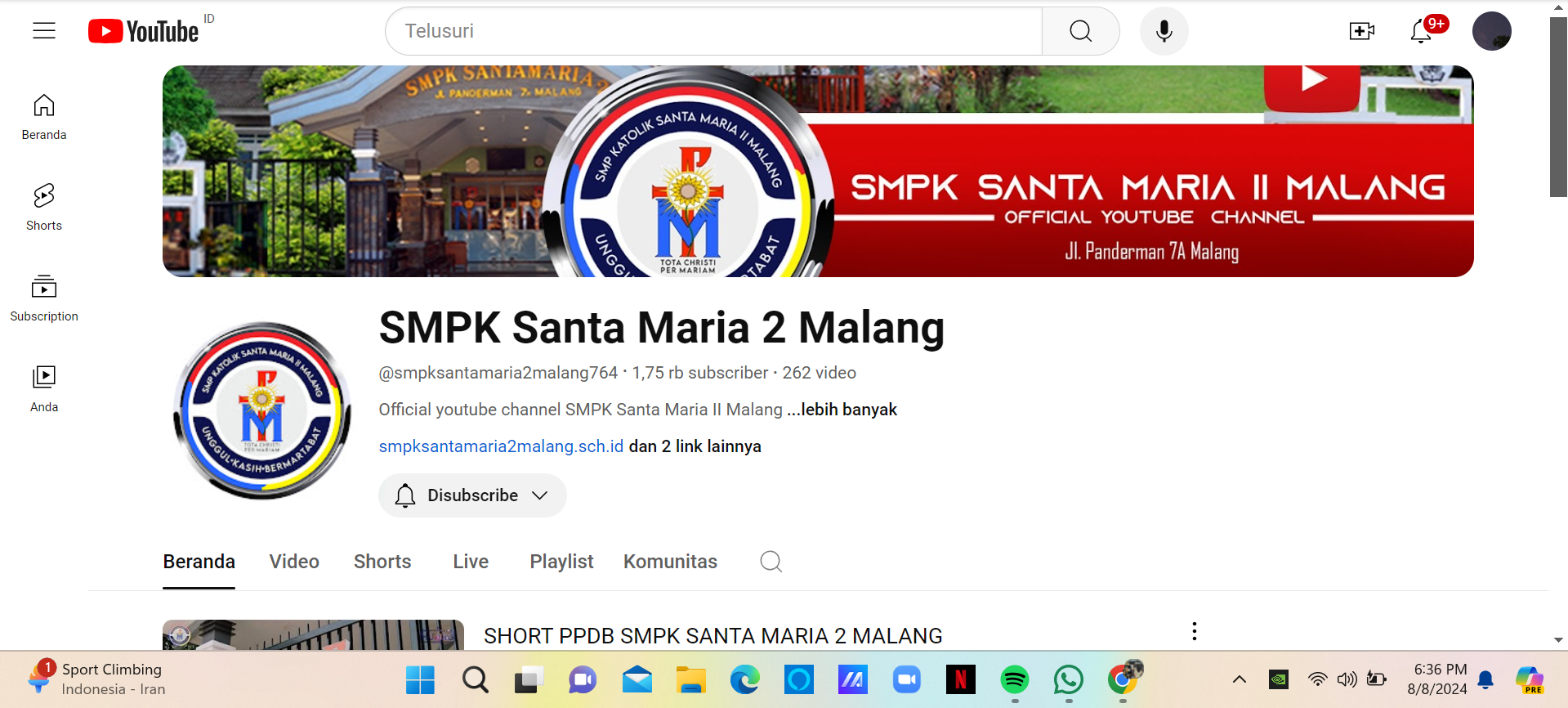This screenshot has height=708, width=1568.
Task: Open the create video button
Action: [x=1361, y=31]
